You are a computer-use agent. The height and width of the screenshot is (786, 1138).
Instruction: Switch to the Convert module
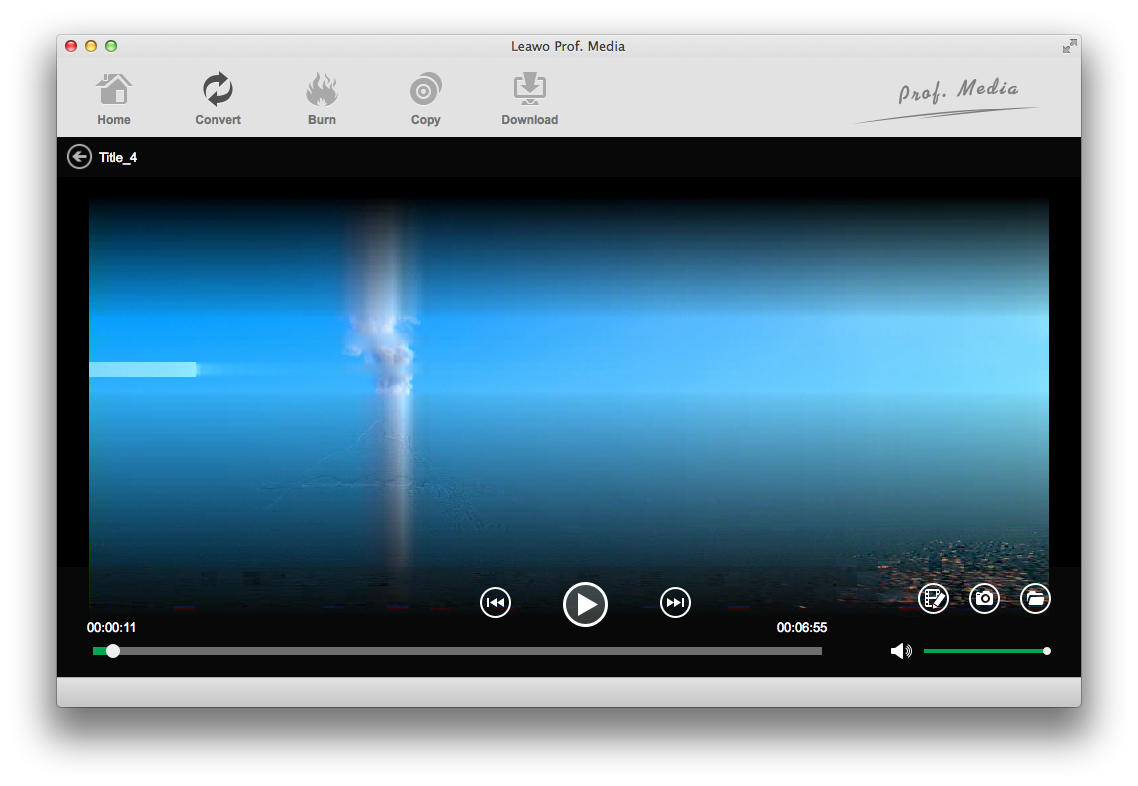coord(218,99)
